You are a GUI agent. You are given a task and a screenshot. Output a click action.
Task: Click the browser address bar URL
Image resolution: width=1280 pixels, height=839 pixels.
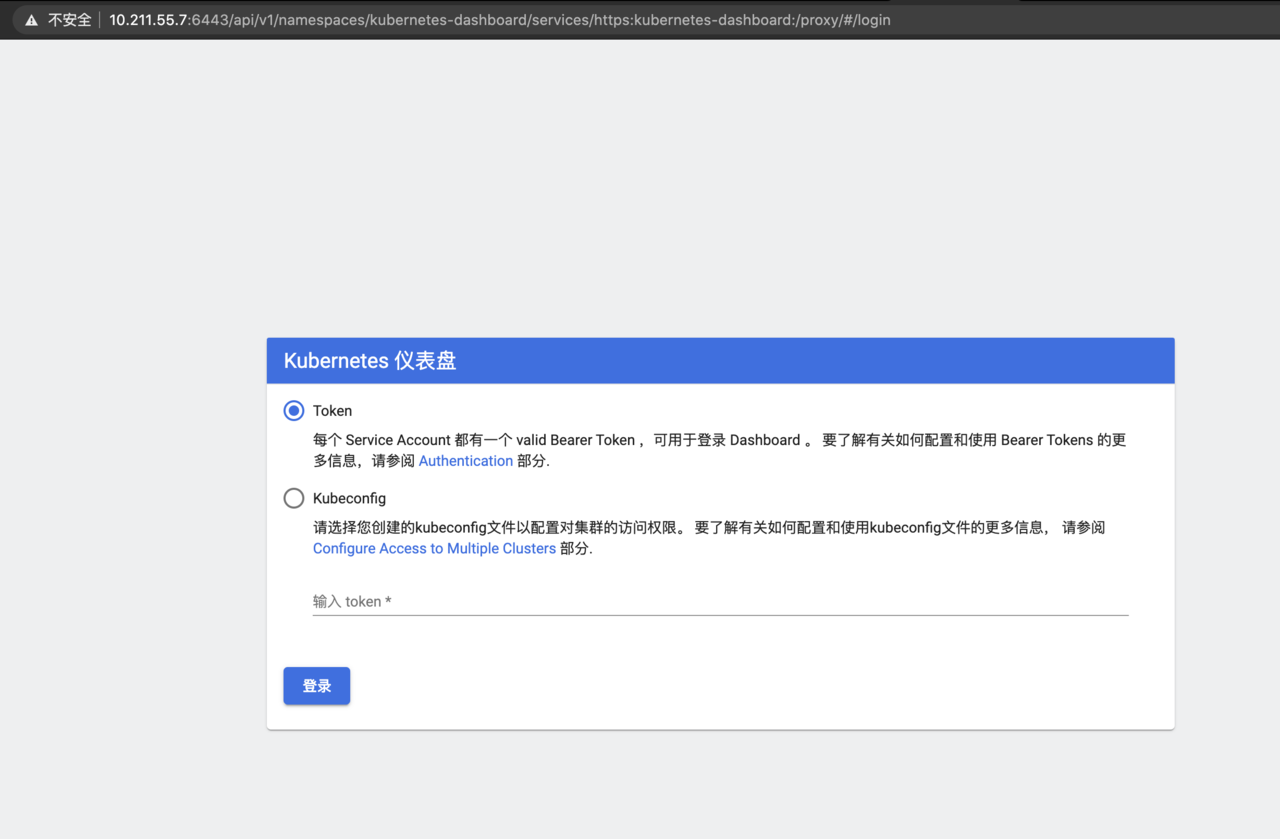[x=500, y=20]
